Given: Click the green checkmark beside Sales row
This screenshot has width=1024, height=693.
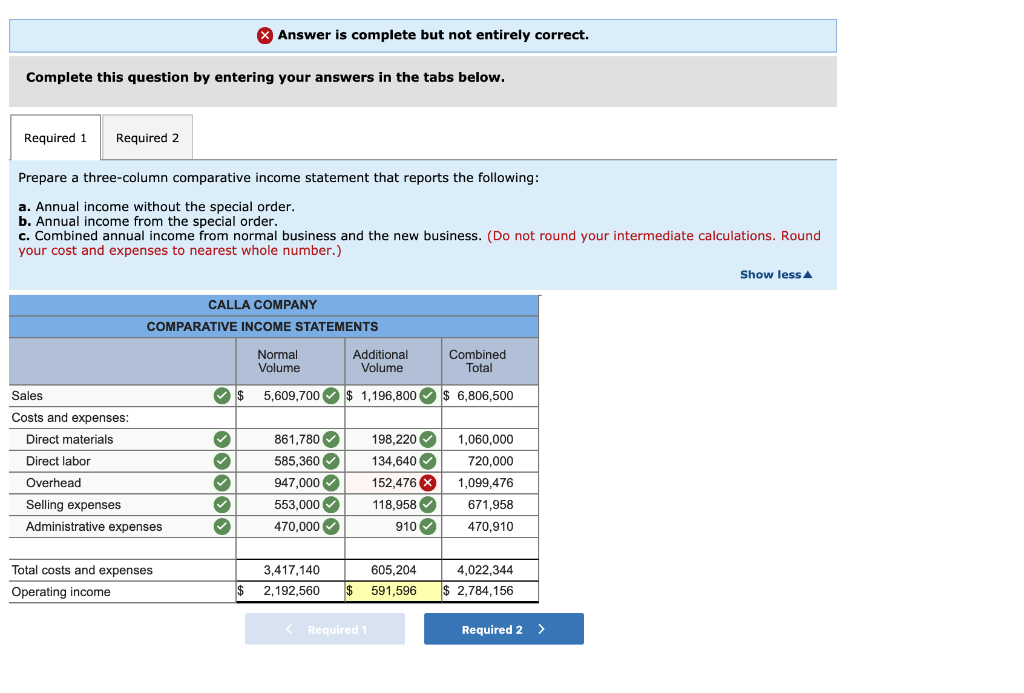Looking at the screenshot, I should coord(222,395).
